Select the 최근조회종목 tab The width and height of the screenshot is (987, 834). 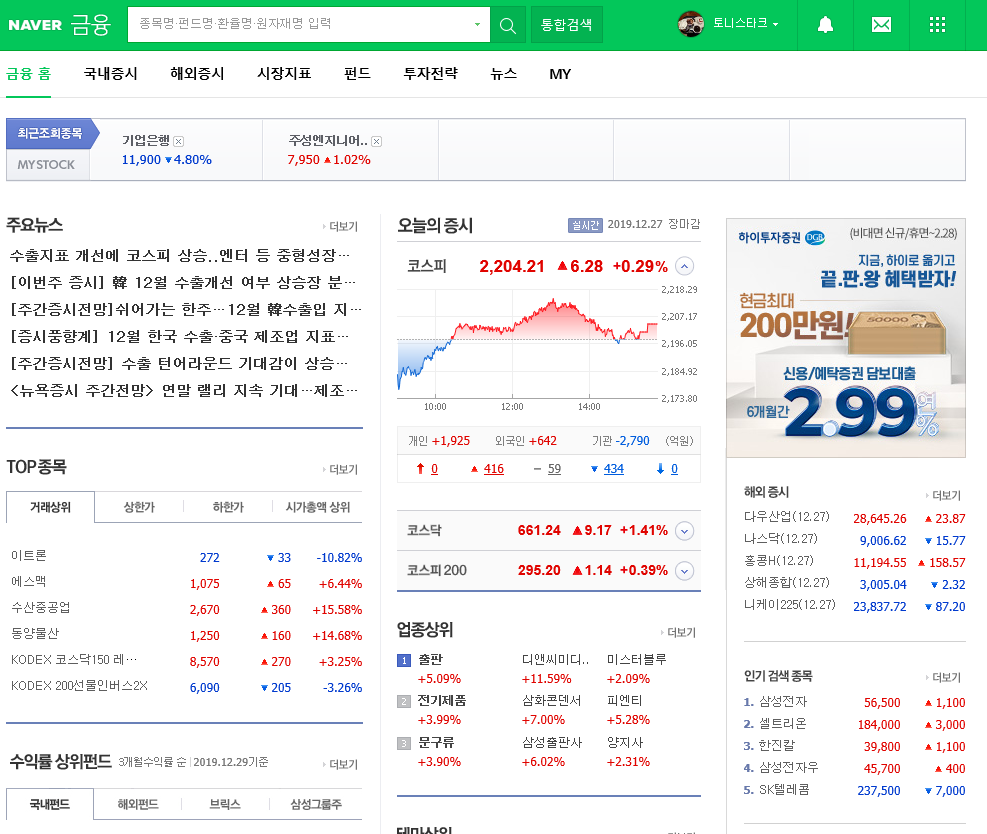point(50,133)
